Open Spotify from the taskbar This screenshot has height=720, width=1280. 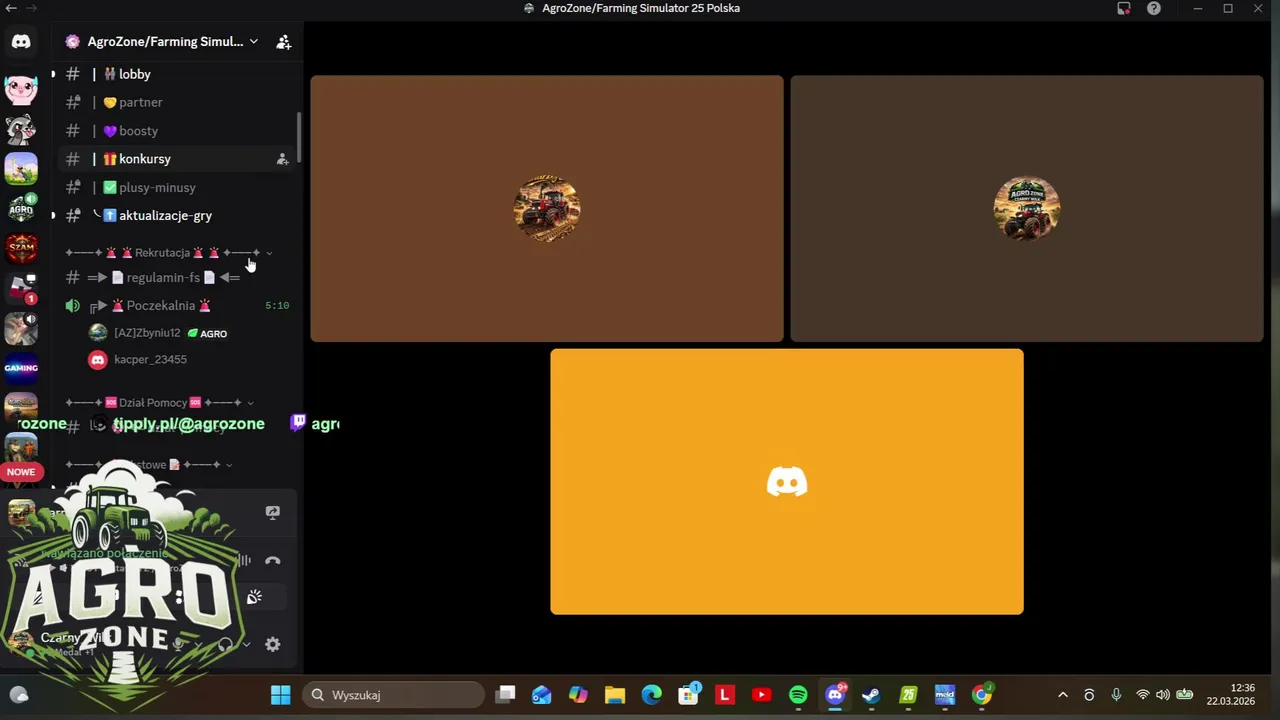click(x=798, y=695)
